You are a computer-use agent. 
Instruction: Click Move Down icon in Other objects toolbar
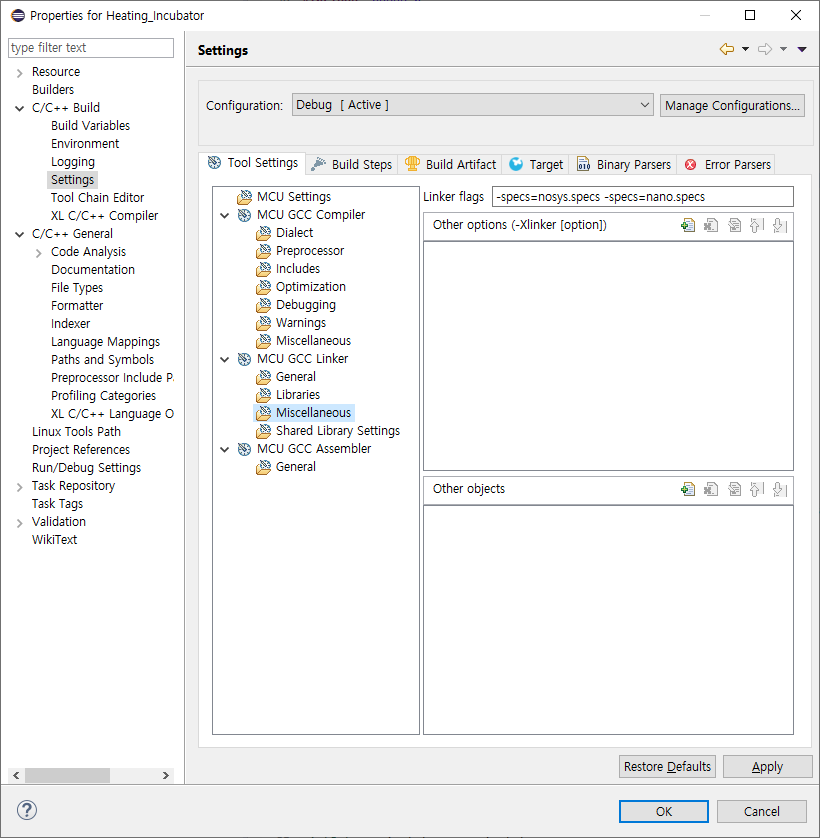coord(780,489)
